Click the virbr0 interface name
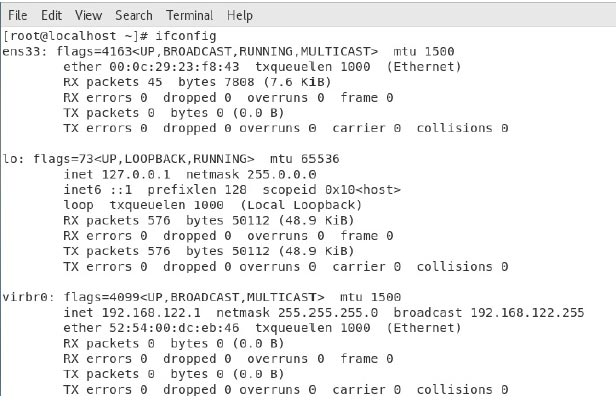This screenshot has height=404, width=616. [26, 297]
